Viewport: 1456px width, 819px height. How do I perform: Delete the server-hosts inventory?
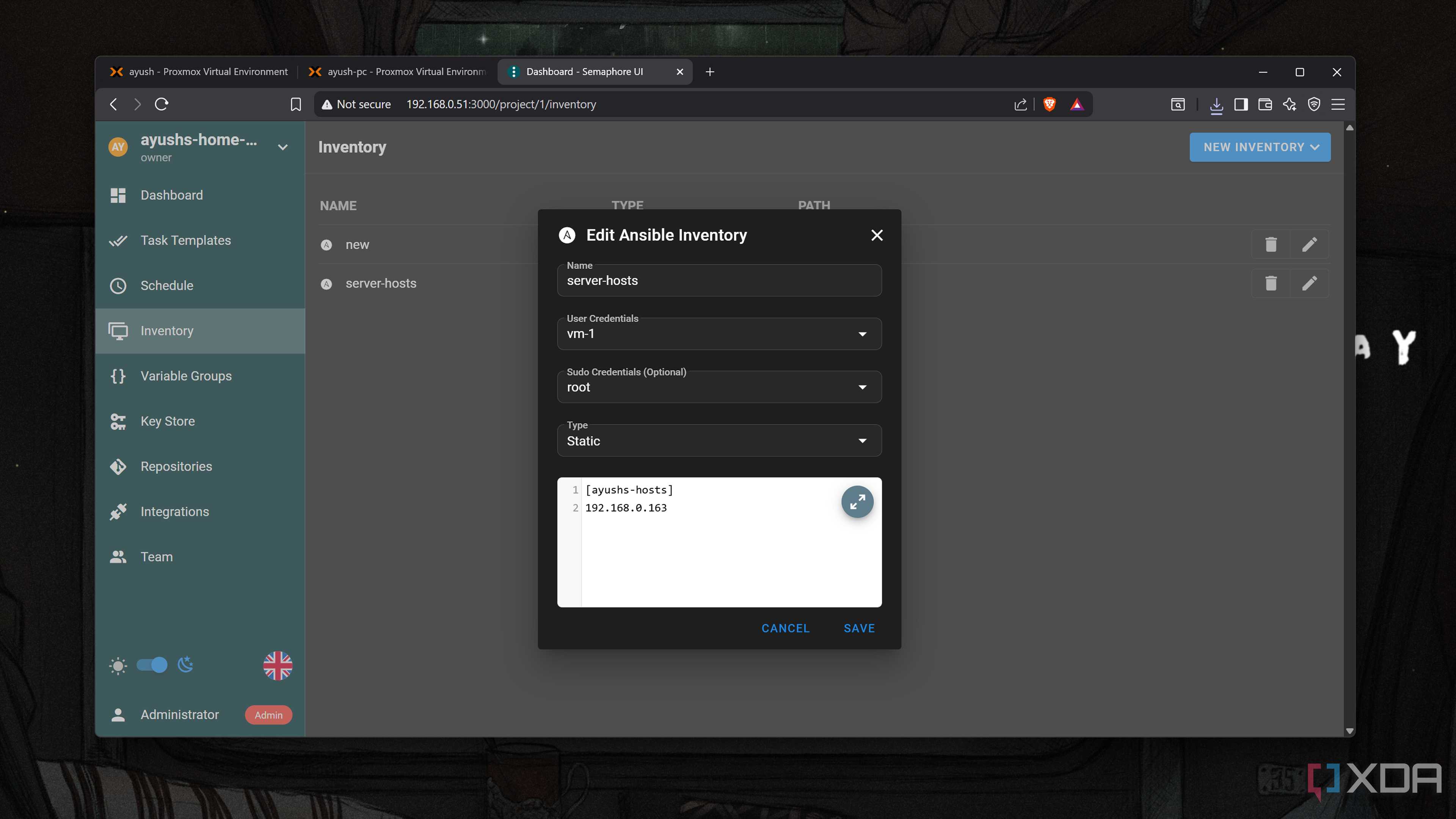(1271, 283)
